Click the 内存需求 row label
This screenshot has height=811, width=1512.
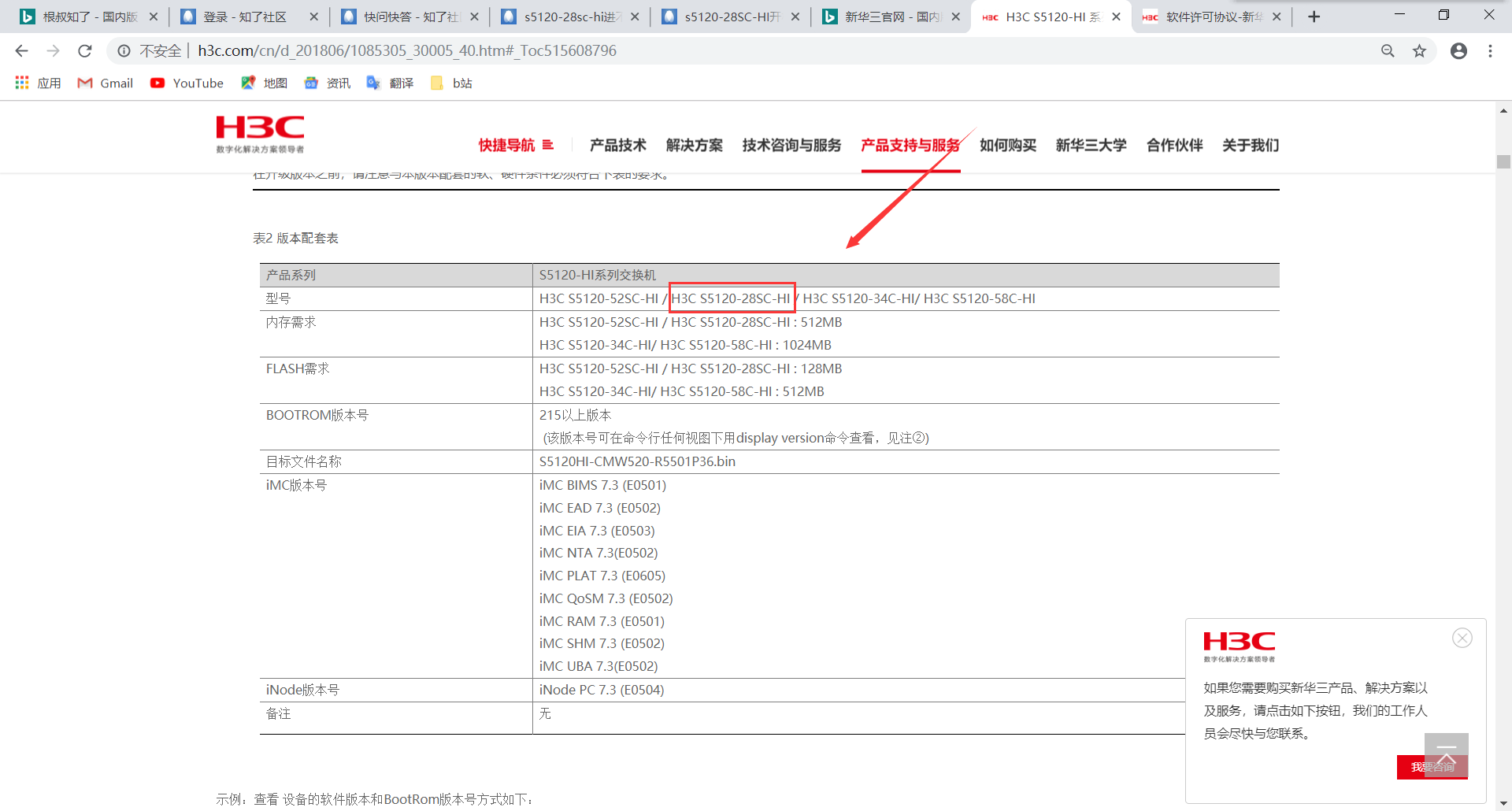[x=291, y=322]
